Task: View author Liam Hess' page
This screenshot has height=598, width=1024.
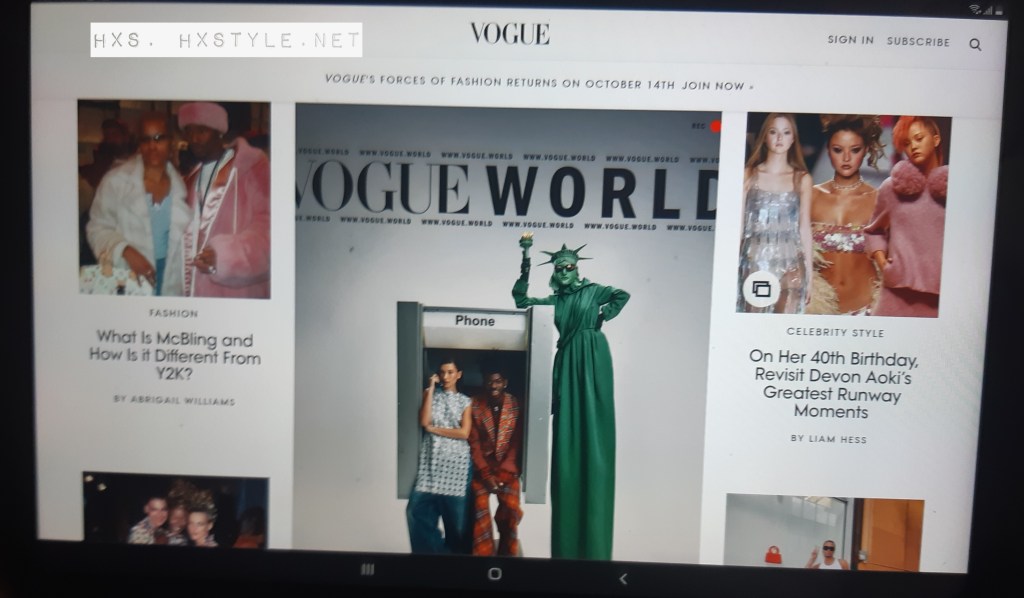Action: click(x=829, y=438)
